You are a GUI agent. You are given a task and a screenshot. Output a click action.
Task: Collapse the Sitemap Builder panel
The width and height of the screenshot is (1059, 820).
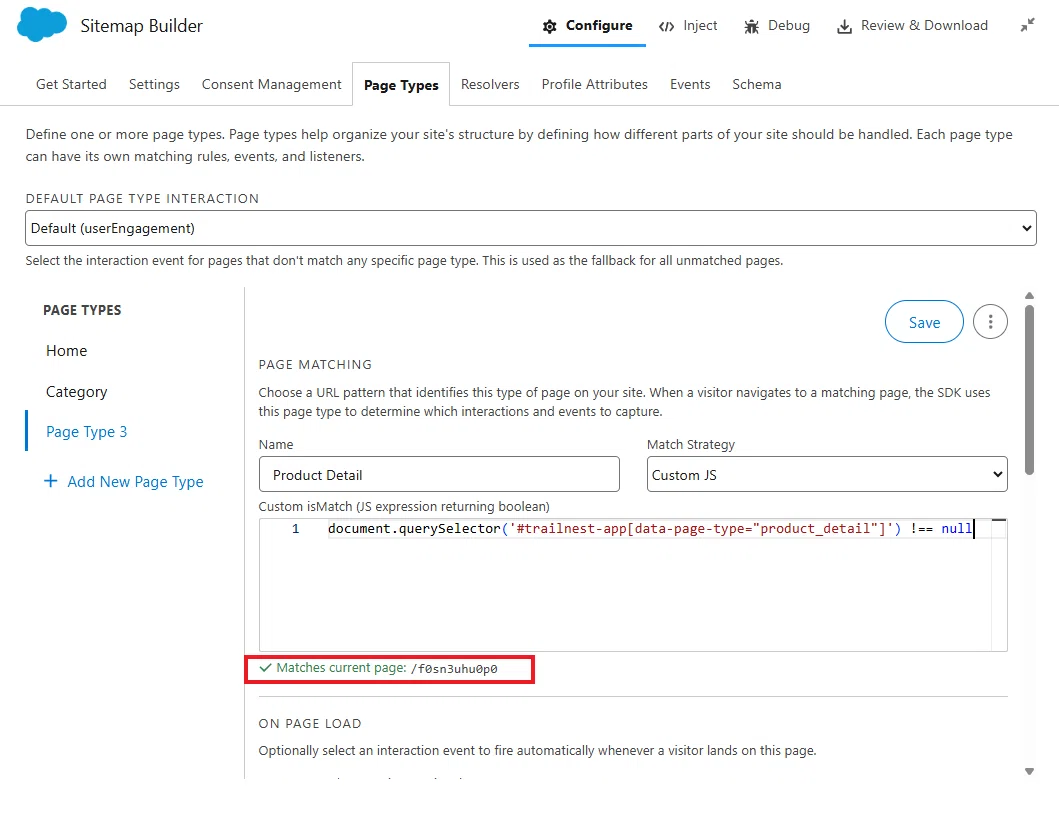pyautogui.click(x=1027, y=26)
